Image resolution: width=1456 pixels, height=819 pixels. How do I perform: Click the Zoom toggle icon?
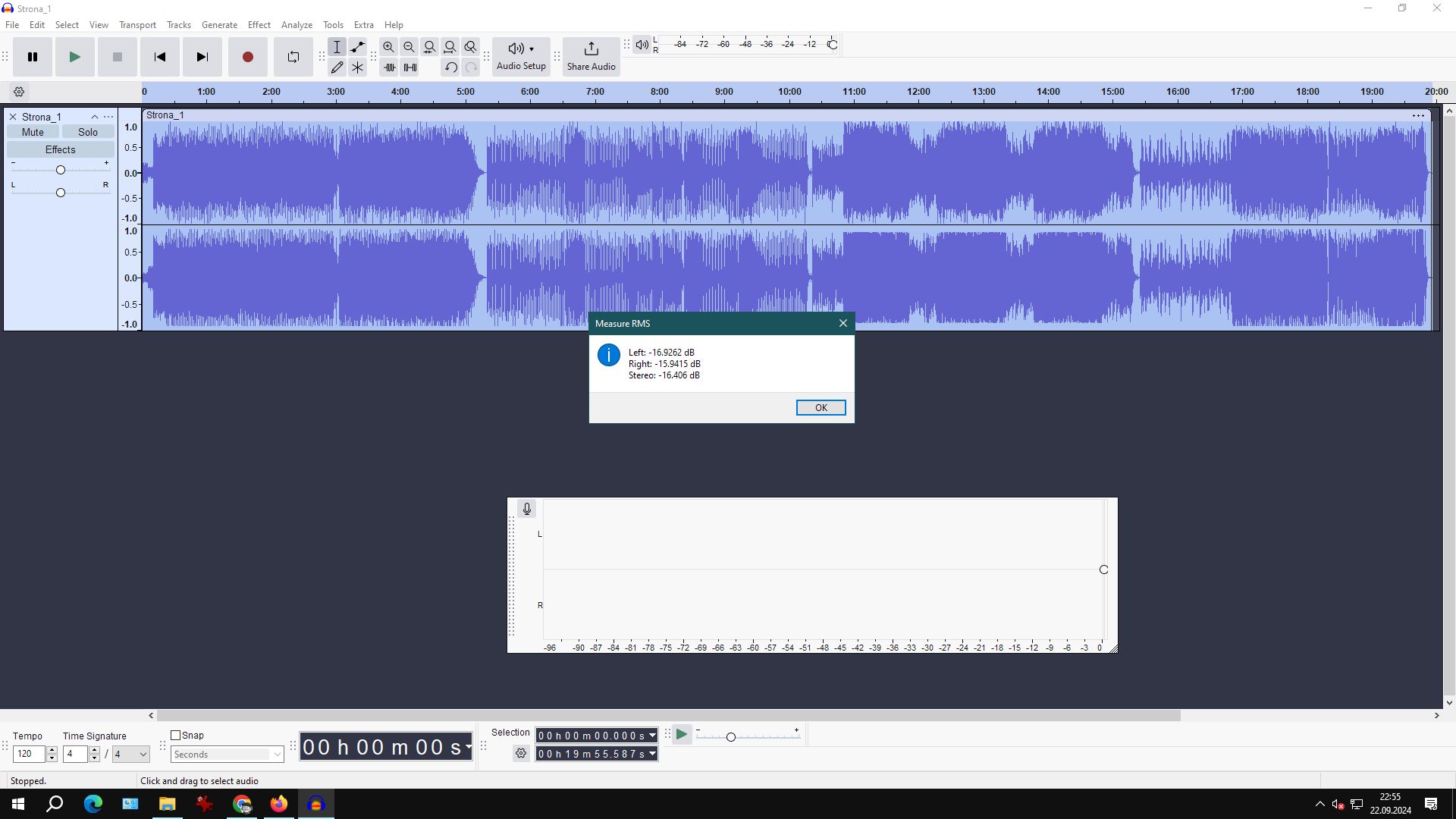coord(471,47)
